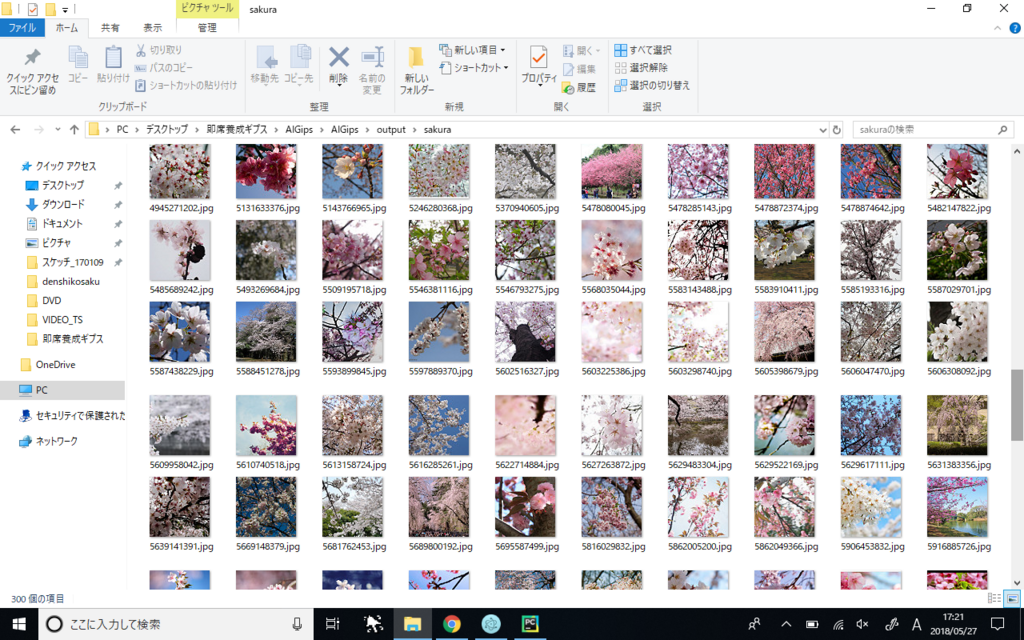Click the AIGips breadcrumb before output
The width and height of the screenshot is (1024, 640).
tap(345, 129)
